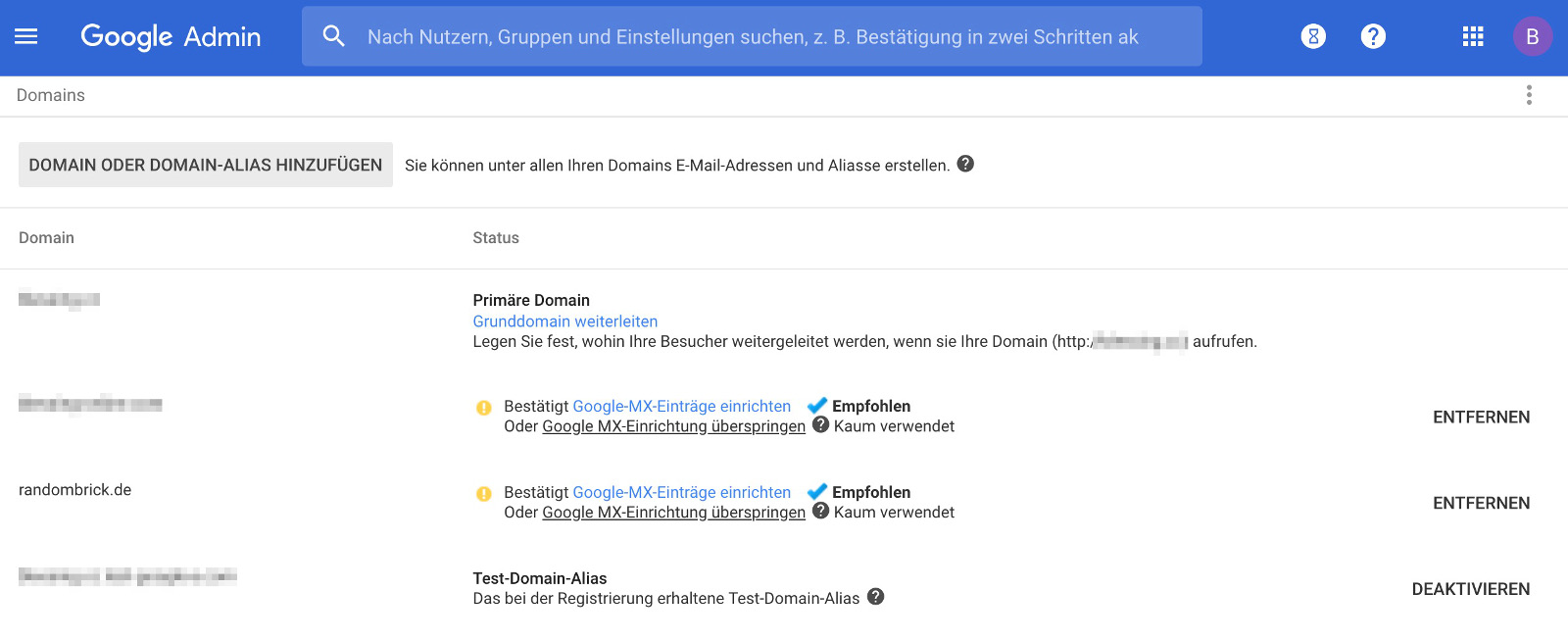1568x640 pixels.
Task: Open Google-MX-Einträge einrichten for randombrick.de
Action: (681, 492)
